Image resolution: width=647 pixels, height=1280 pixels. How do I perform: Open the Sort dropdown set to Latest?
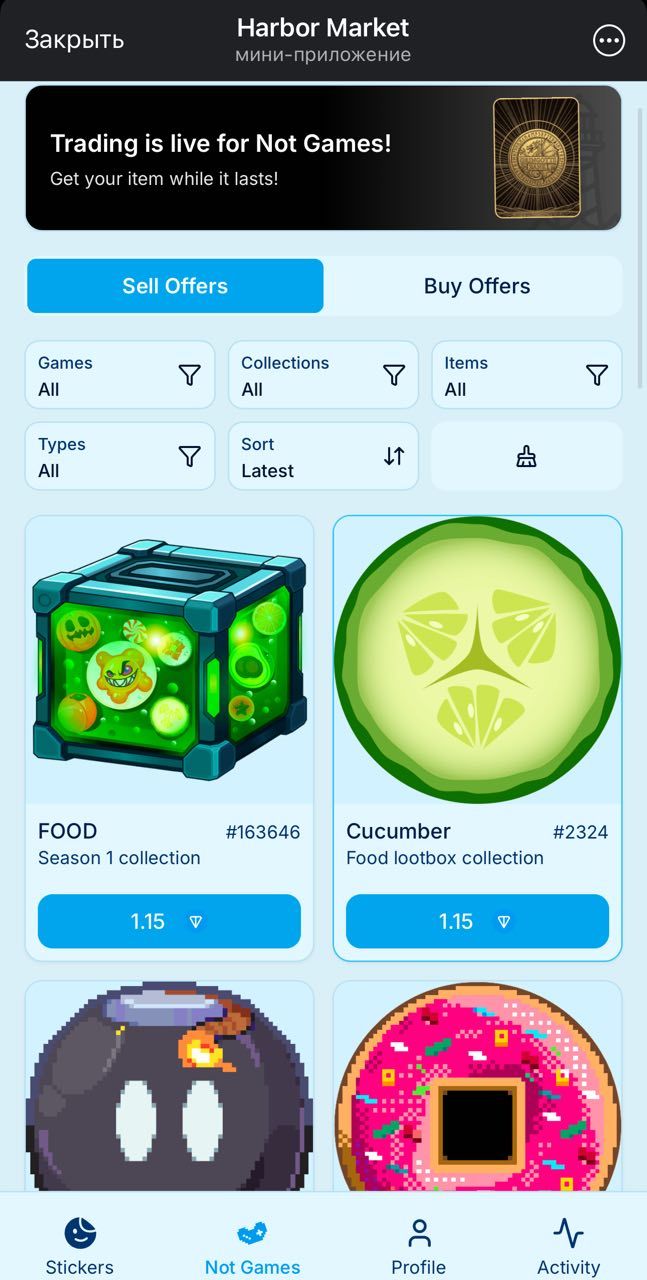click(x=323, y=456)
